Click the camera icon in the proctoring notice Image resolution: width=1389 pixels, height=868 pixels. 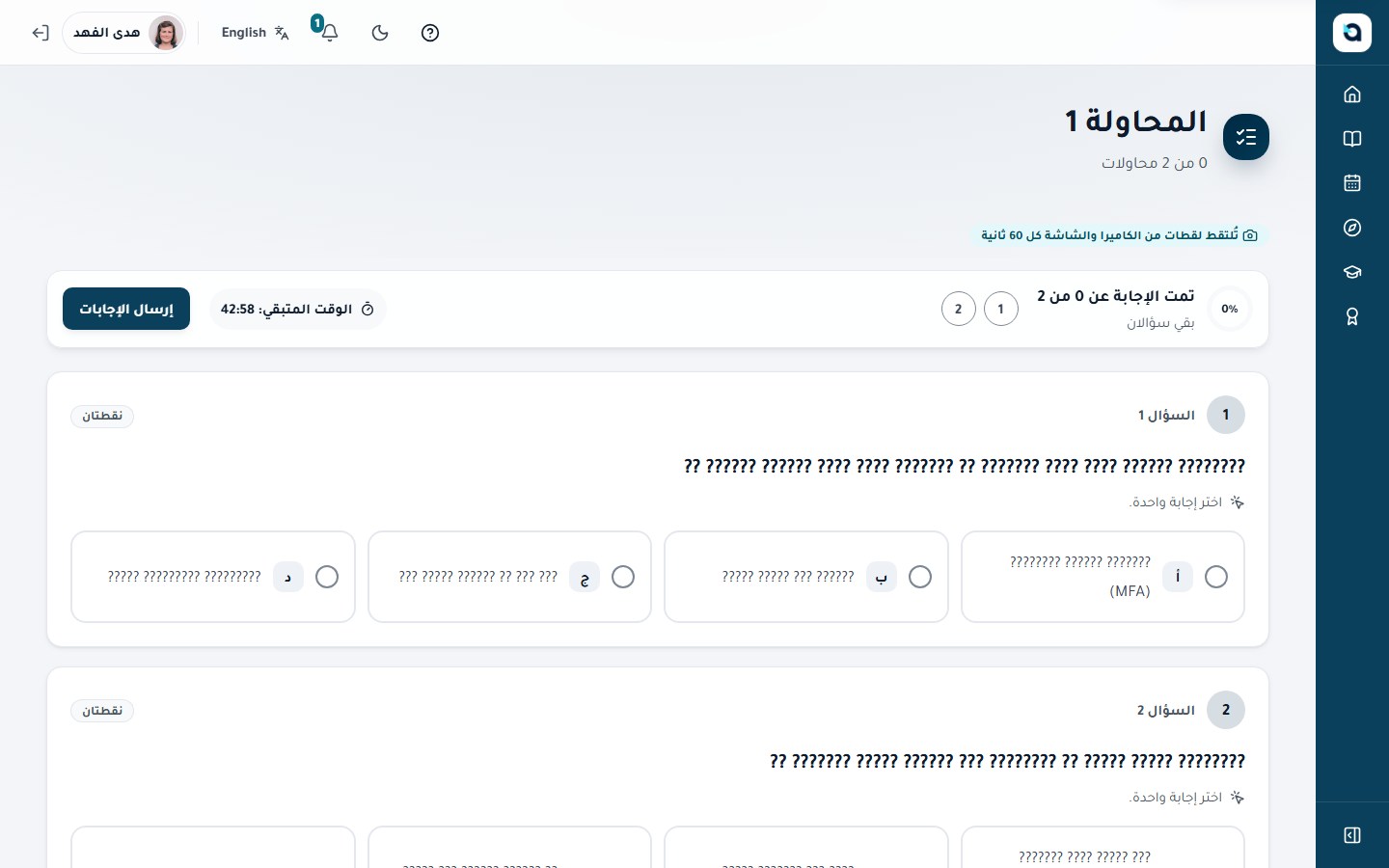1250,235
